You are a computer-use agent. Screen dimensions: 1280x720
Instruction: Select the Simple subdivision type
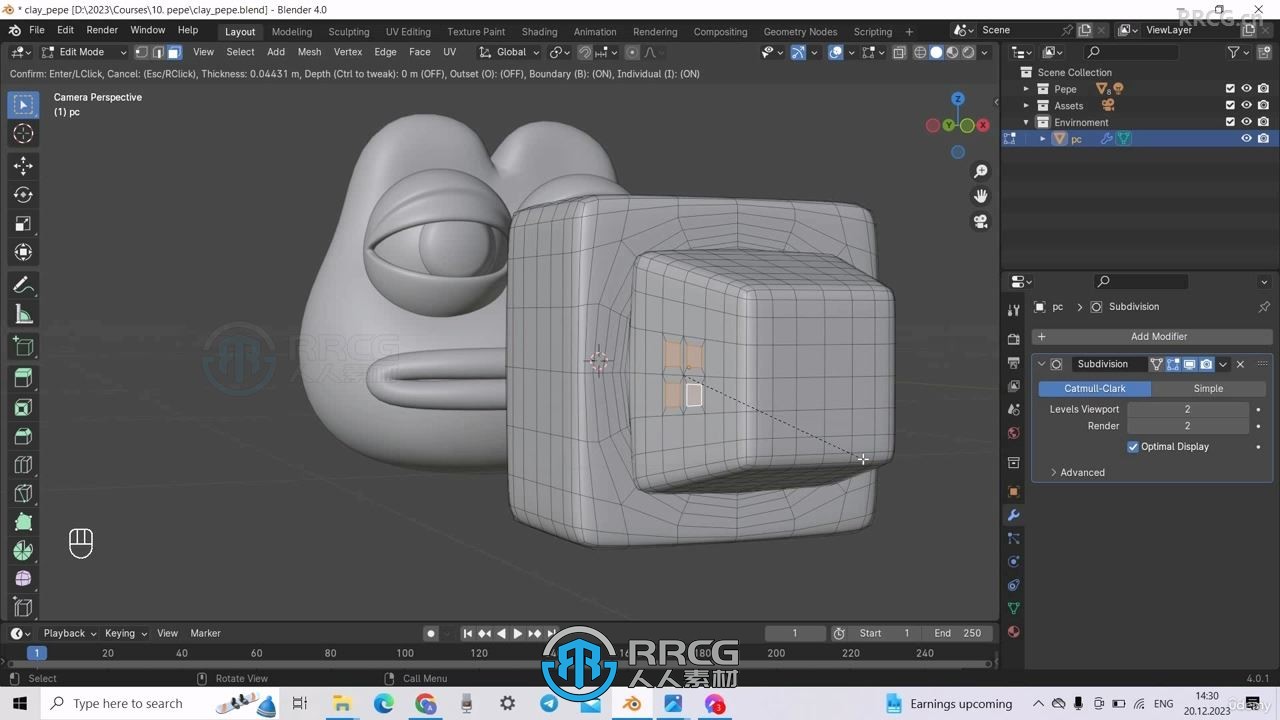click(1208, 388)
